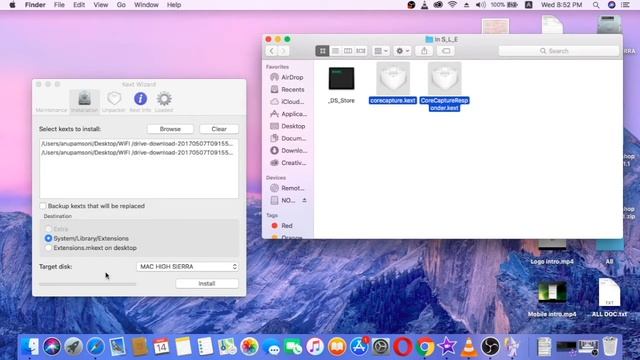The width and height of the screenshot is (640, 360).
Task: Open Notification Center icon
Action: coord(625,5)
